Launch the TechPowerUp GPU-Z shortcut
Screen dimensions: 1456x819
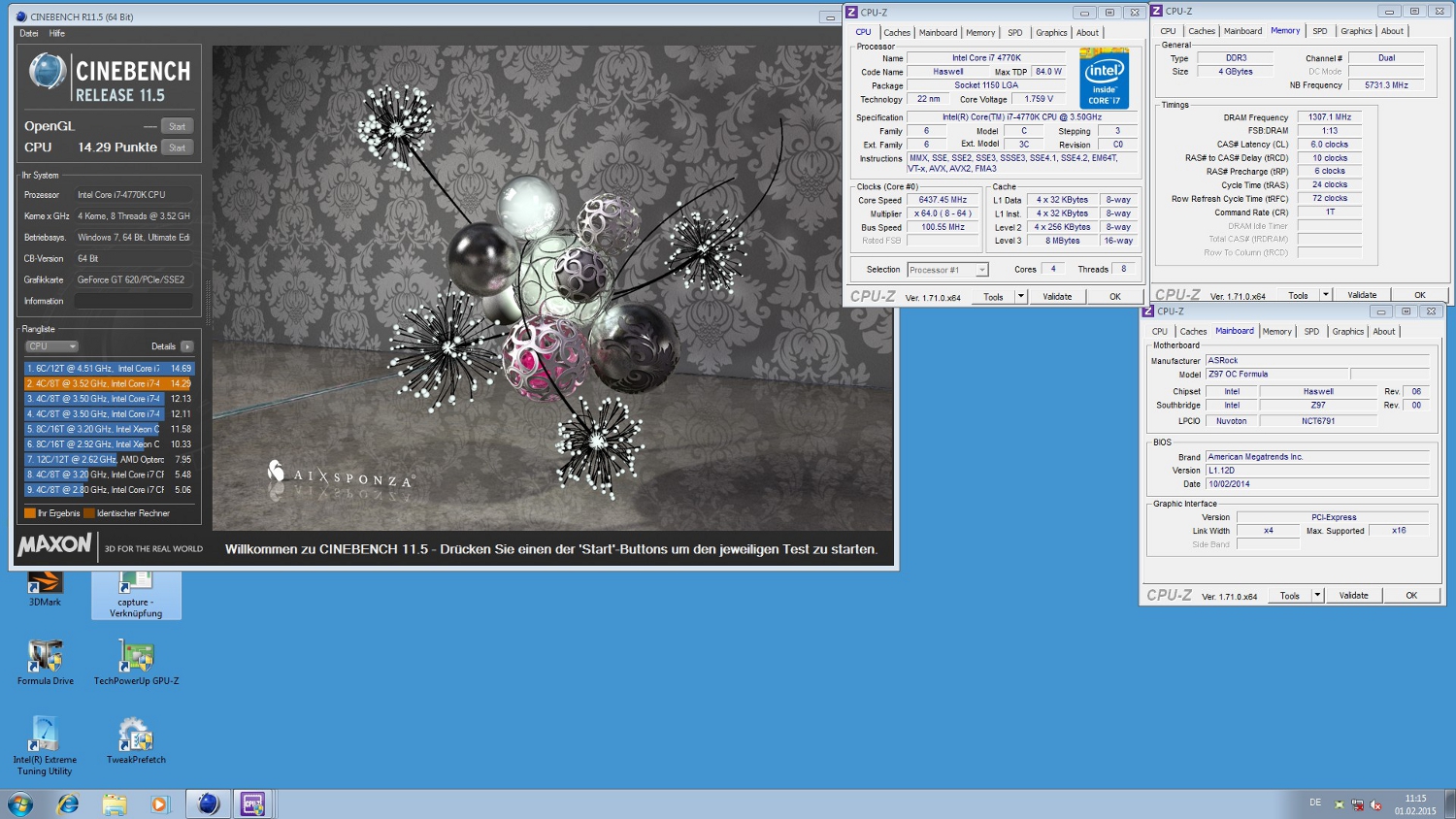(136, 663)
